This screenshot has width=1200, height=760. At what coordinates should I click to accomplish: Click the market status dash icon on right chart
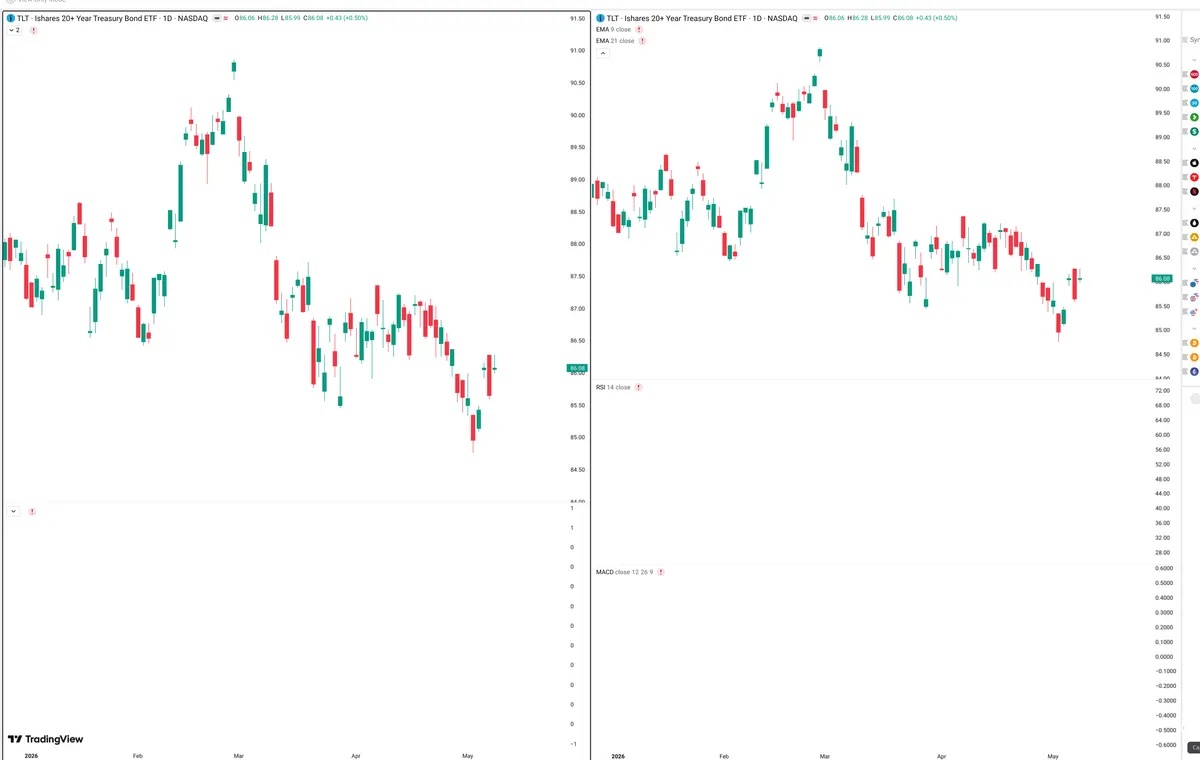[x=807, y=19]
